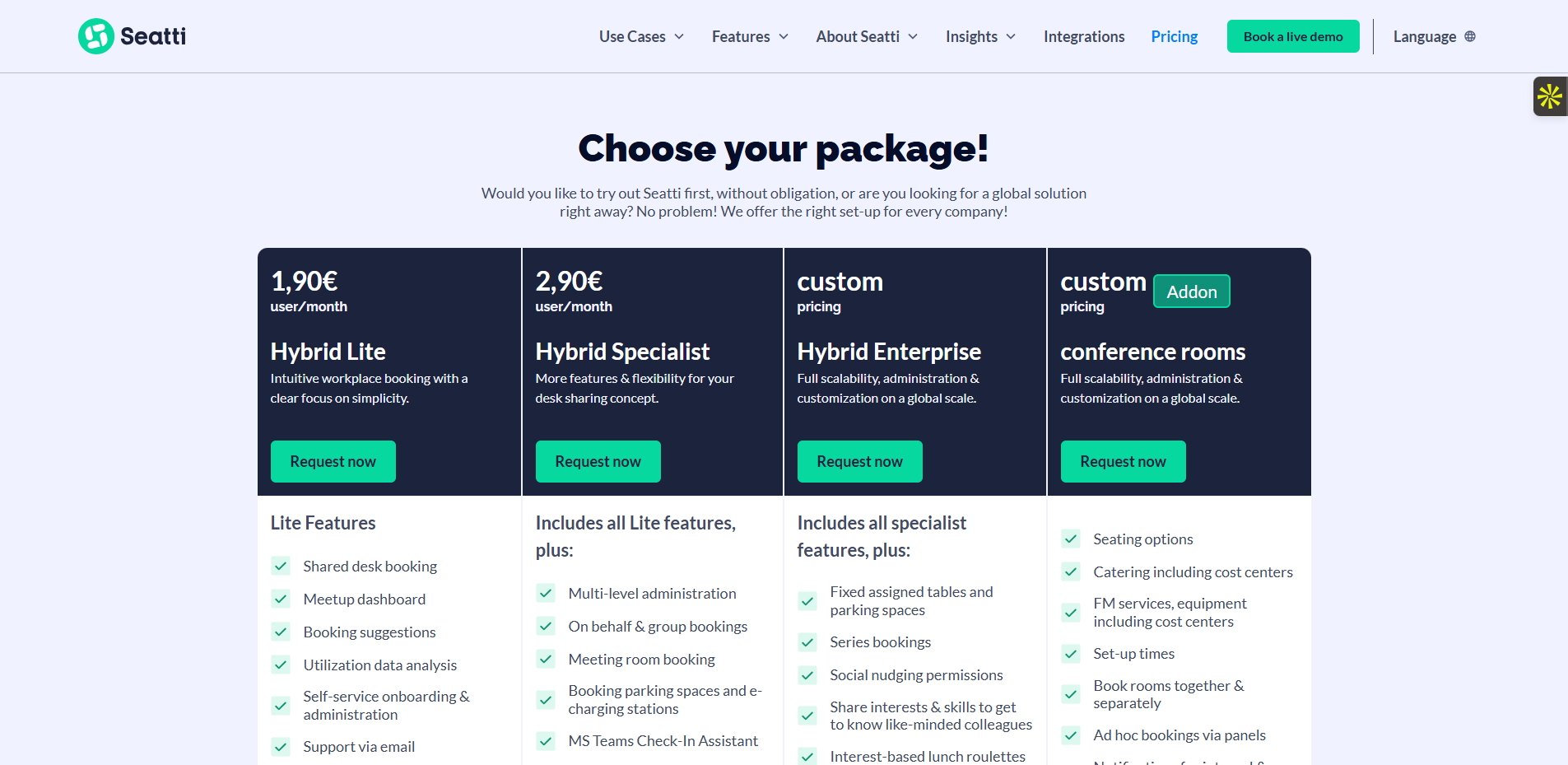Click checkmark icon beside Series bookings
Screen dimensions: 1568x765
(x=807, y=642)
